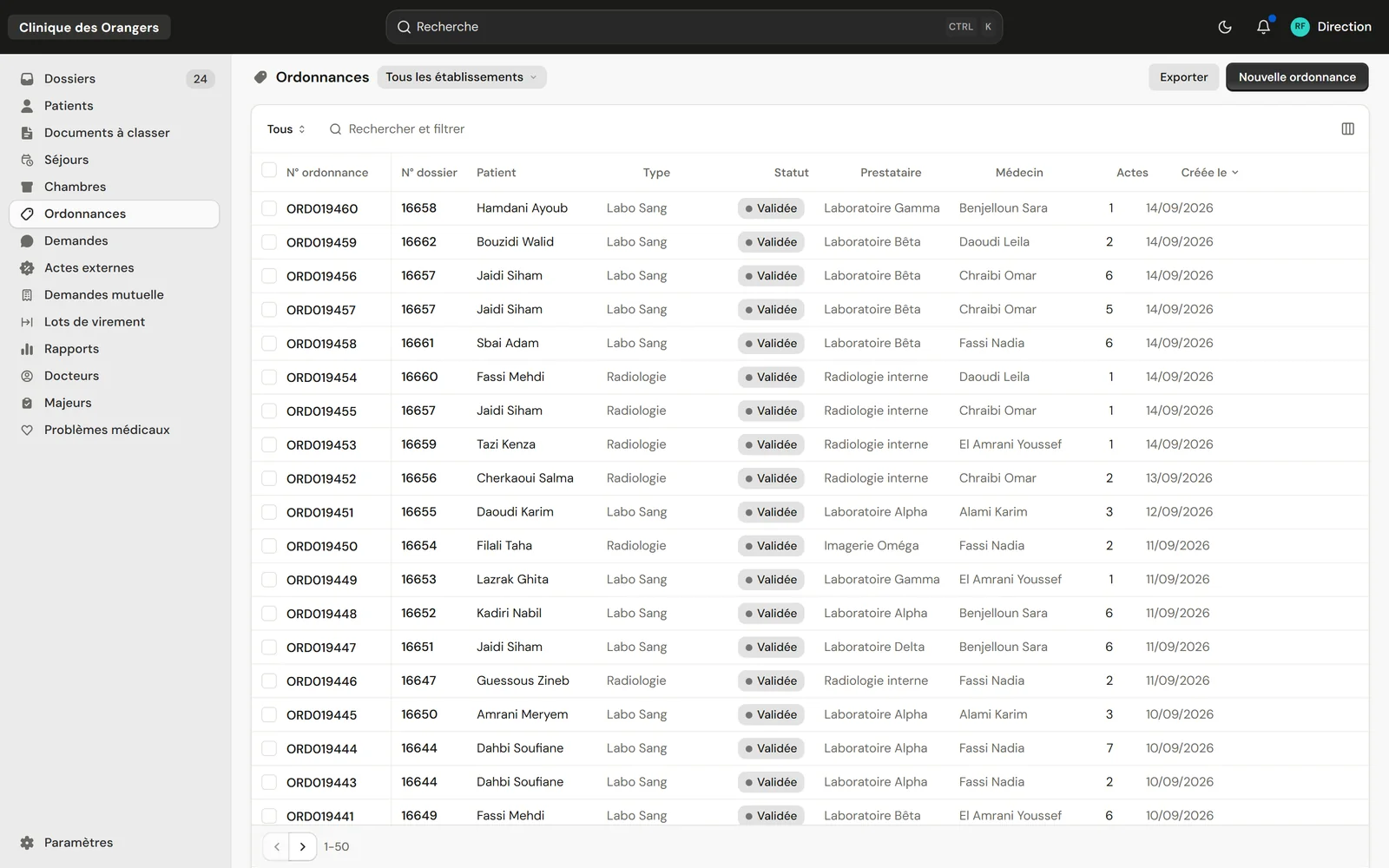
Task: Click Validée status badge for ORD019451
Action: coord(771,512)
